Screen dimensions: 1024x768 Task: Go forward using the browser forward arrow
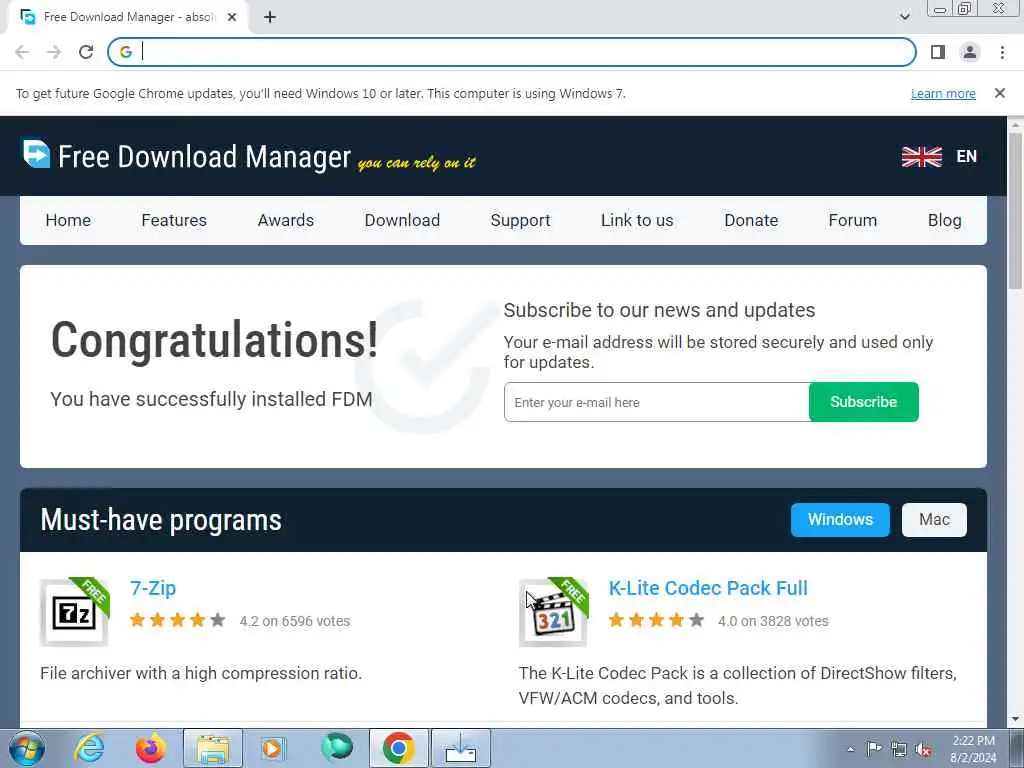(x=54, y=52)
